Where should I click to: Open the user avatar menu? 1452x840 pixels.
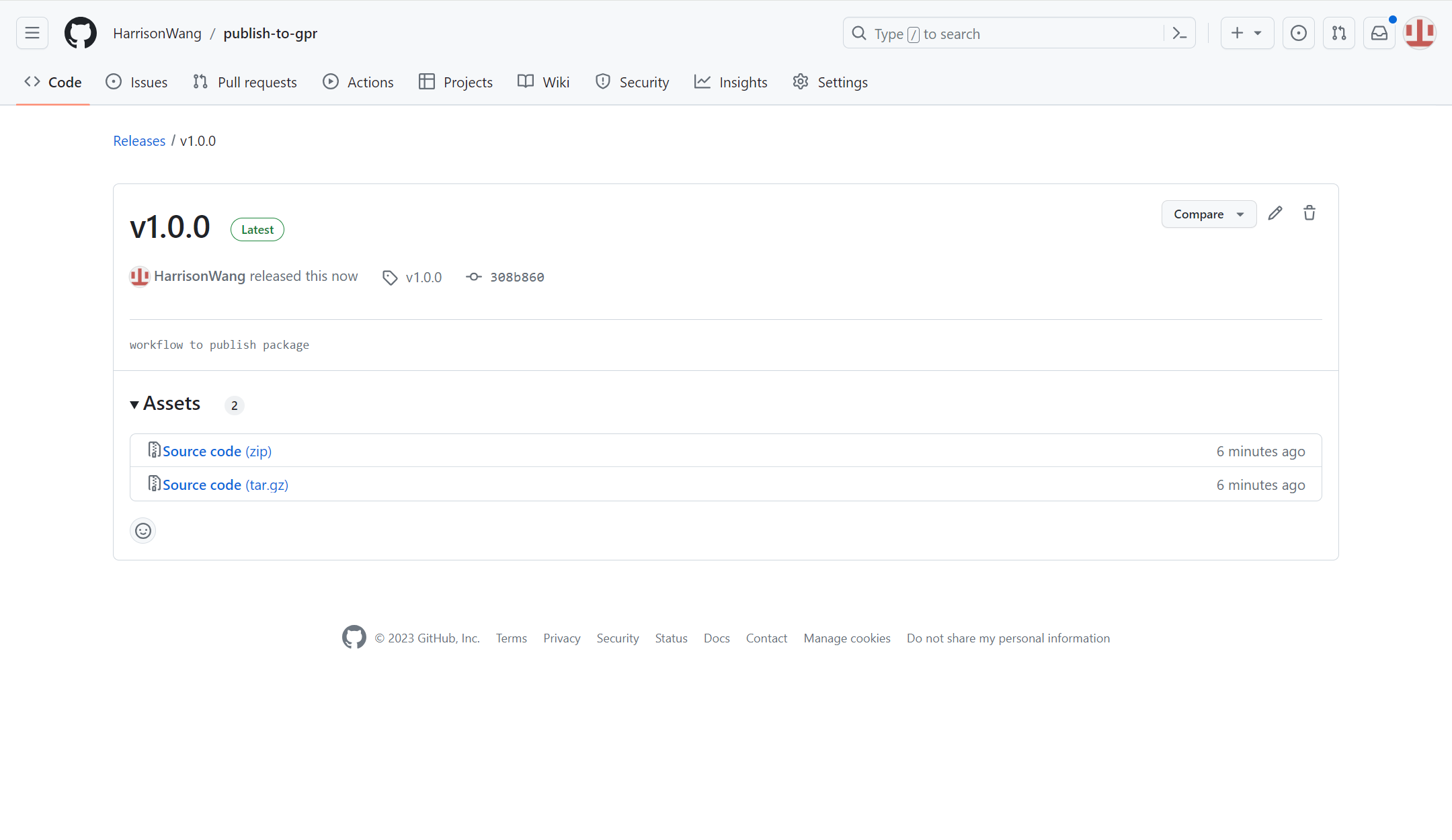pos(1420,33)
